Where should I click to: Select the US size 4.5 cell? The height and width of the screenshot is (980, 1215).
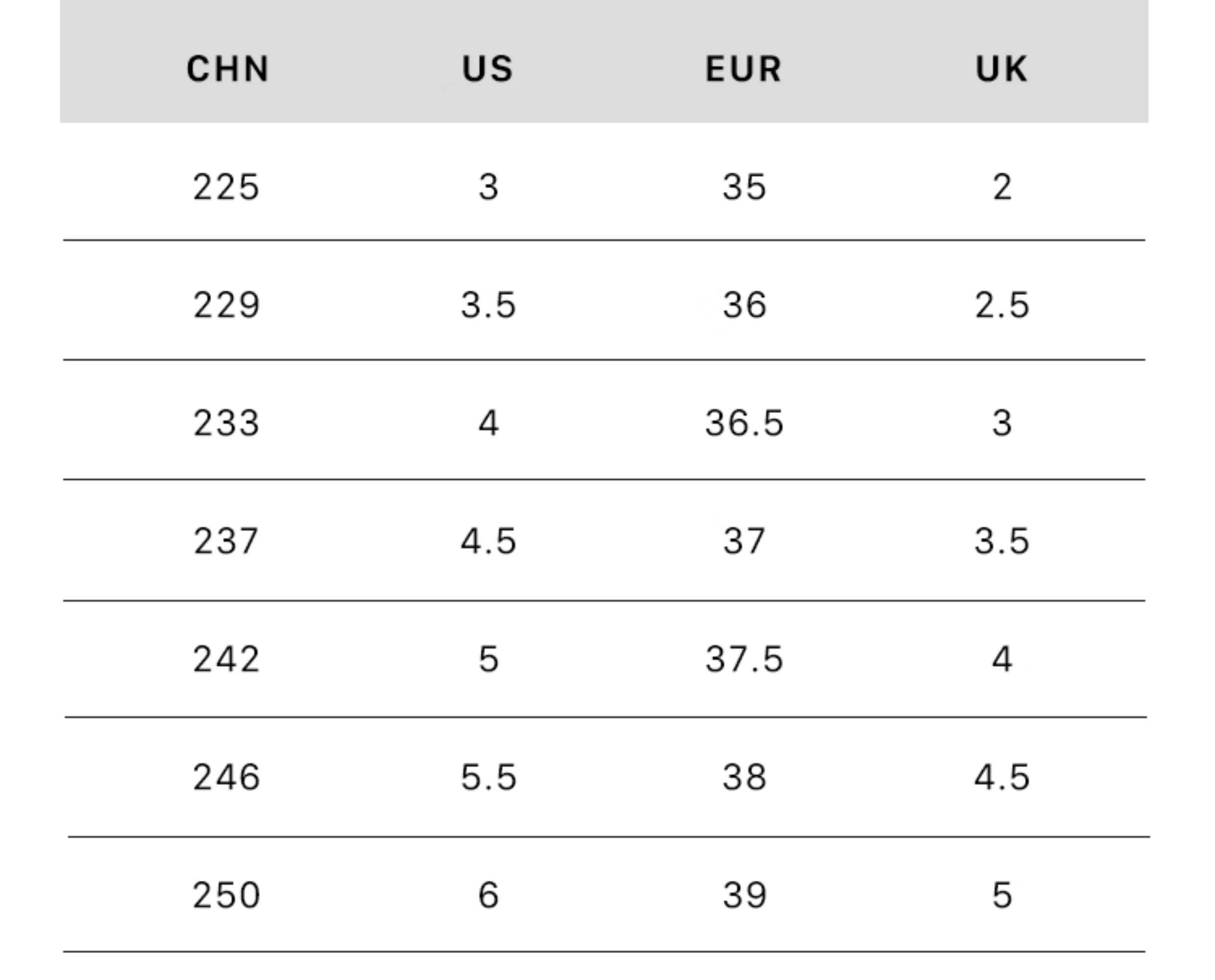pyautogui.click(x=488, y=541)
